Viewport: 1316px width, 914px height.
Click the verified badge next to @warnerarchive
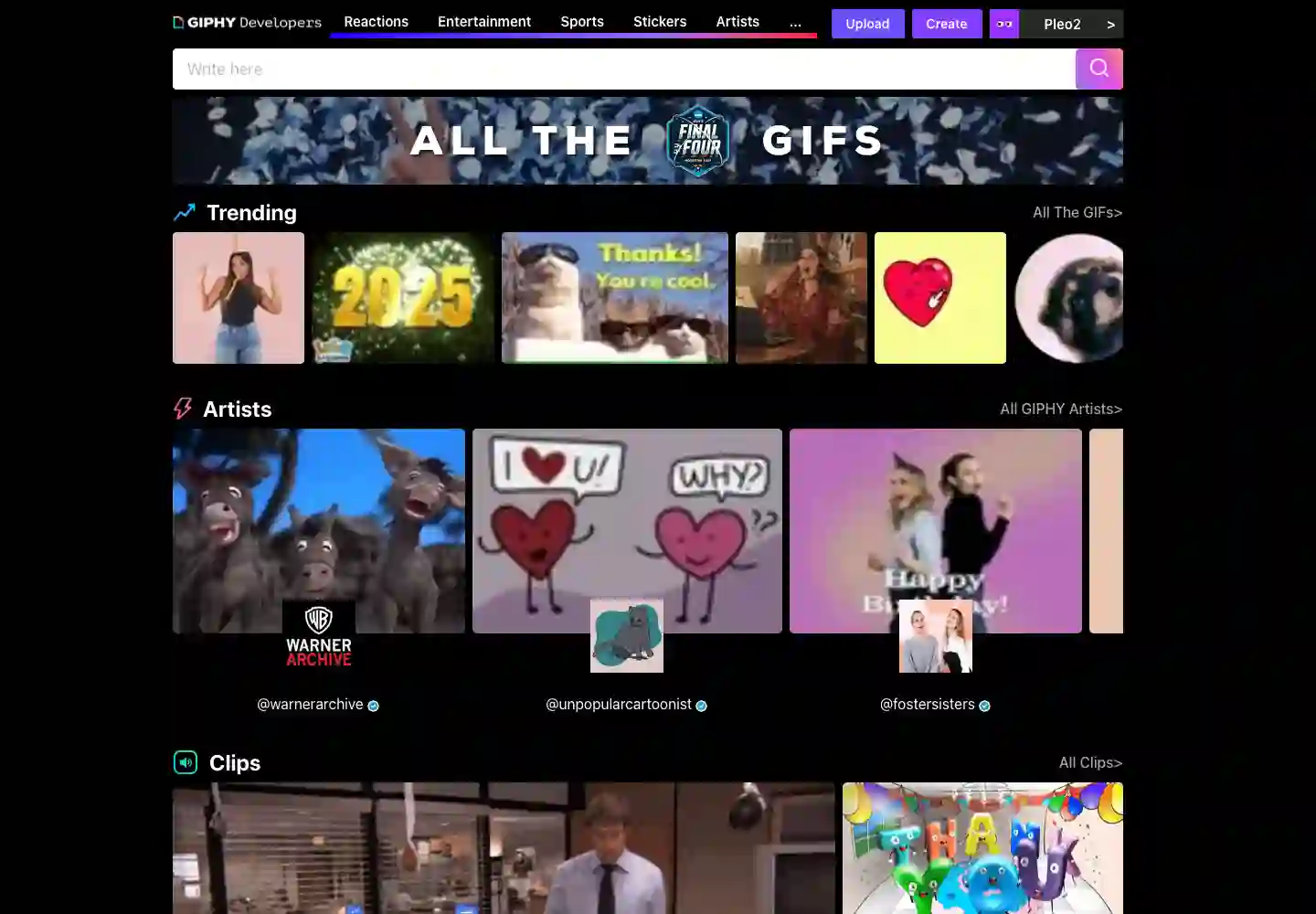(x=373, y=706)
